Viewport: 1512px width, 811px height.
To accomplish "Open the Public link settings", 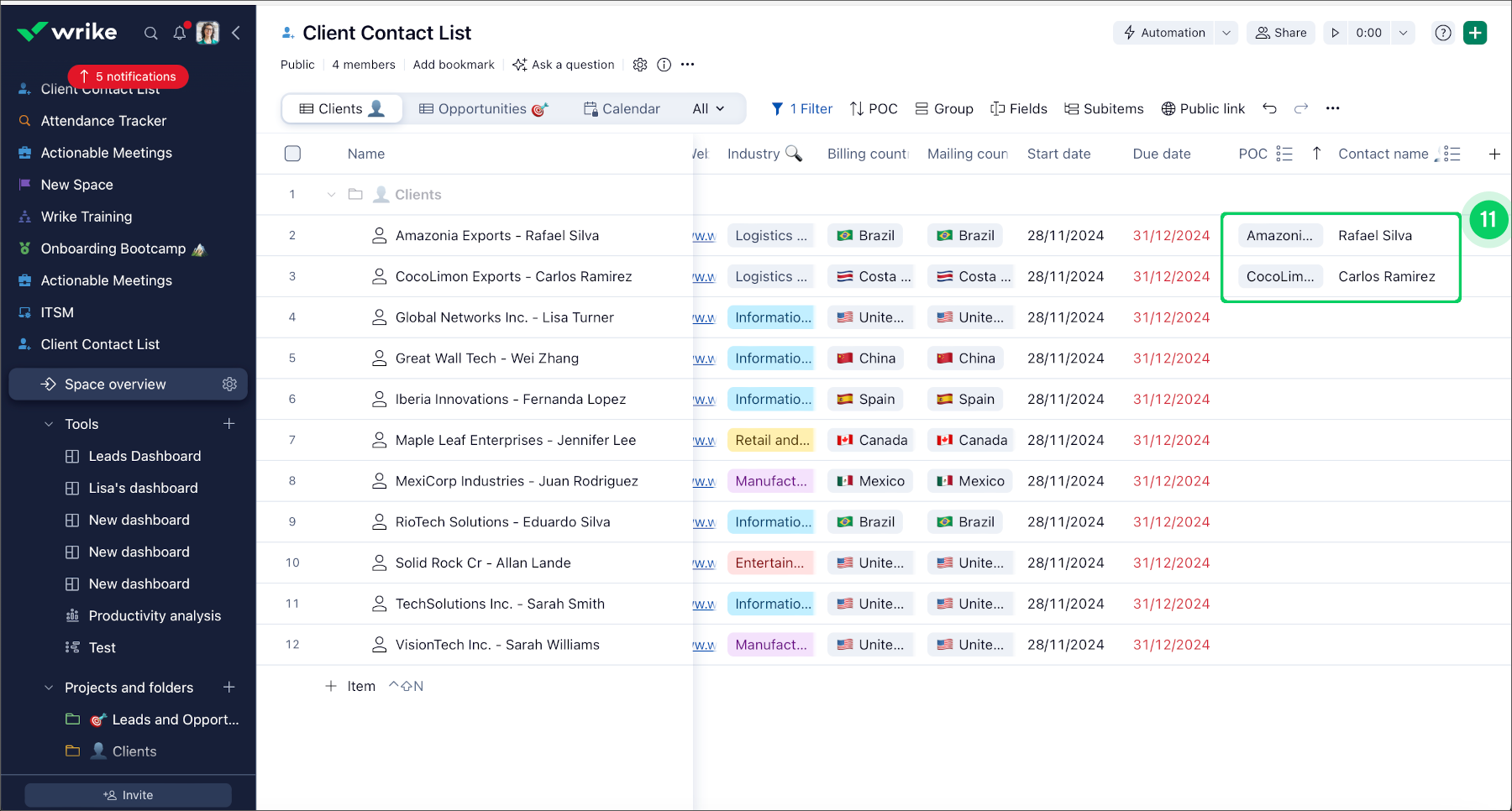I will pos(1203,108).
